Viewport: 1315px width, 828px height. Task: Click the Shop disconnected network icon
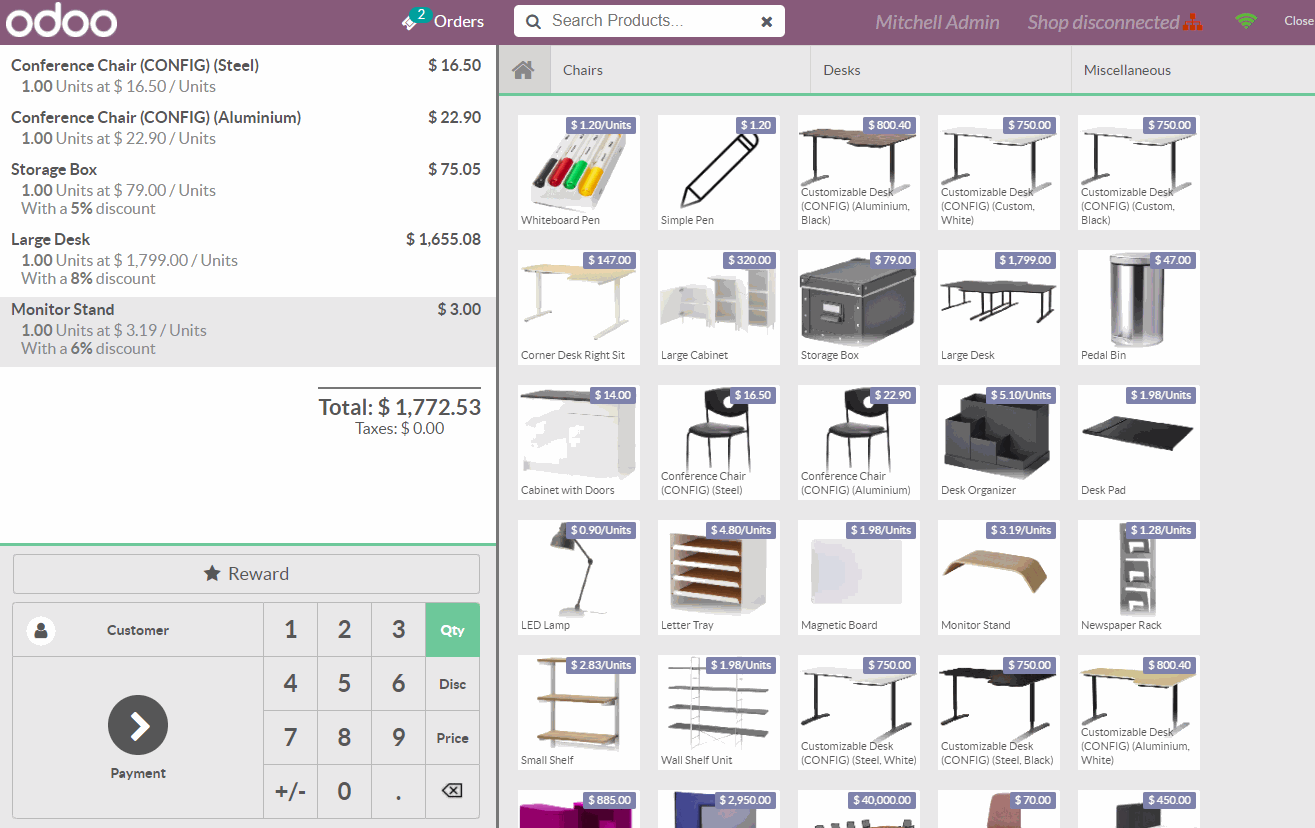click(x=1194, y=20)
